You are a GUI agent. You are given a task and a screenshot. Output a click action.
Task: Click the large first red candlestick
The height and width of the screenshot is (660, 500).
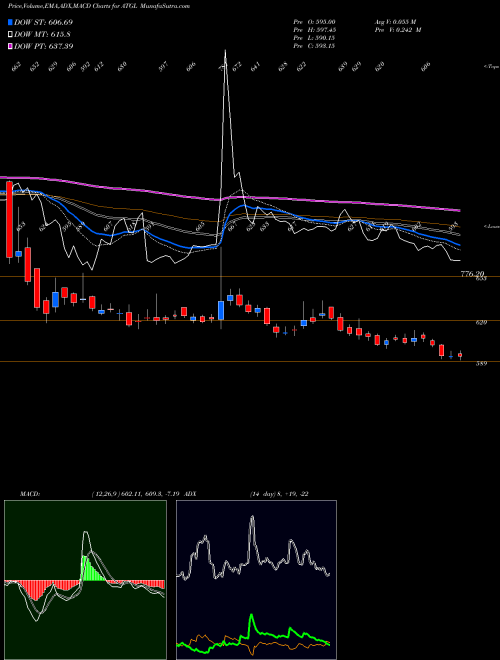[x=9, y=219]
